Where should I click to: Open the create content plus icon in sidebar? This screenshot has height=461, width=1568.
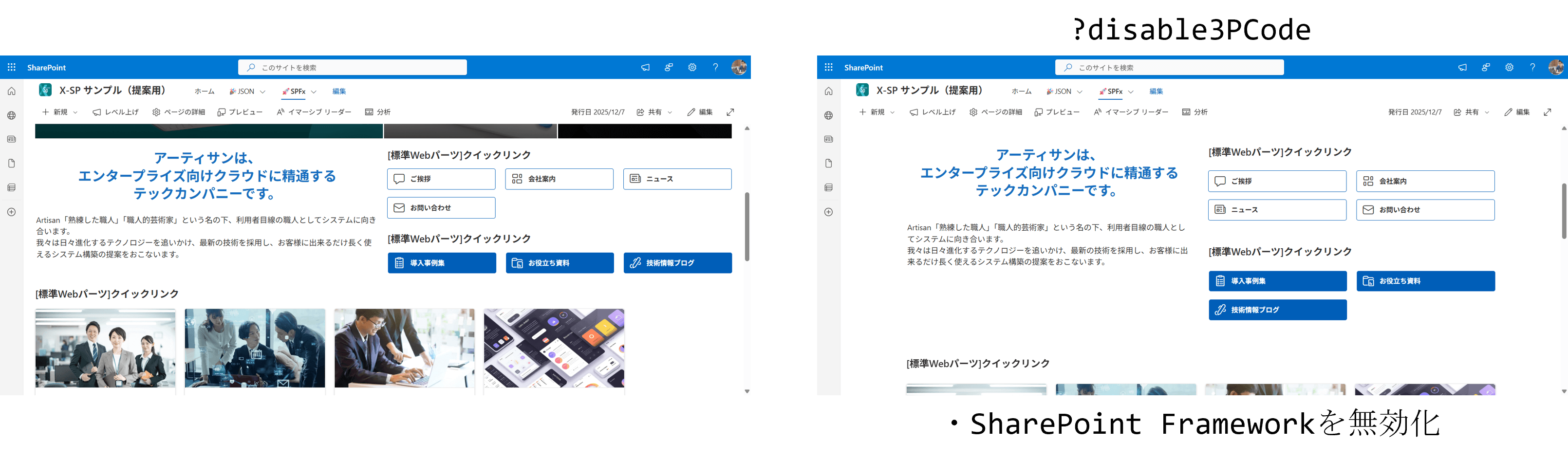coord(11,212)
